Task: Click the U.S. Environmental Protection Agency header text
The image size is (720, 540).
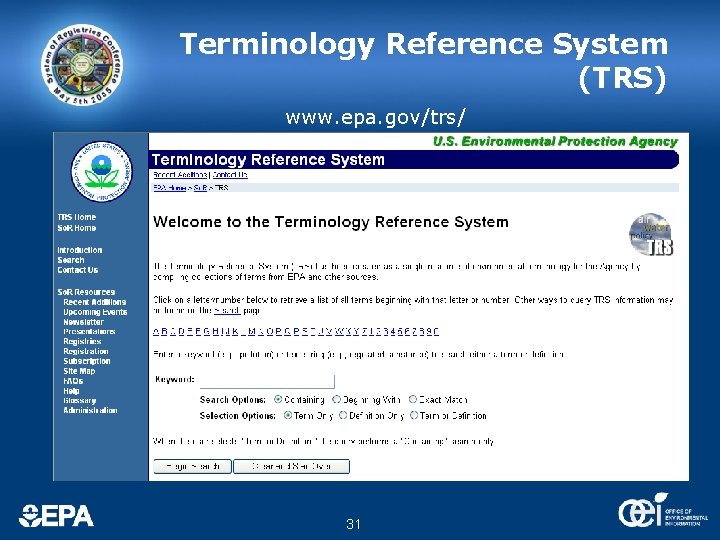Action: click(x=555, y=141)
